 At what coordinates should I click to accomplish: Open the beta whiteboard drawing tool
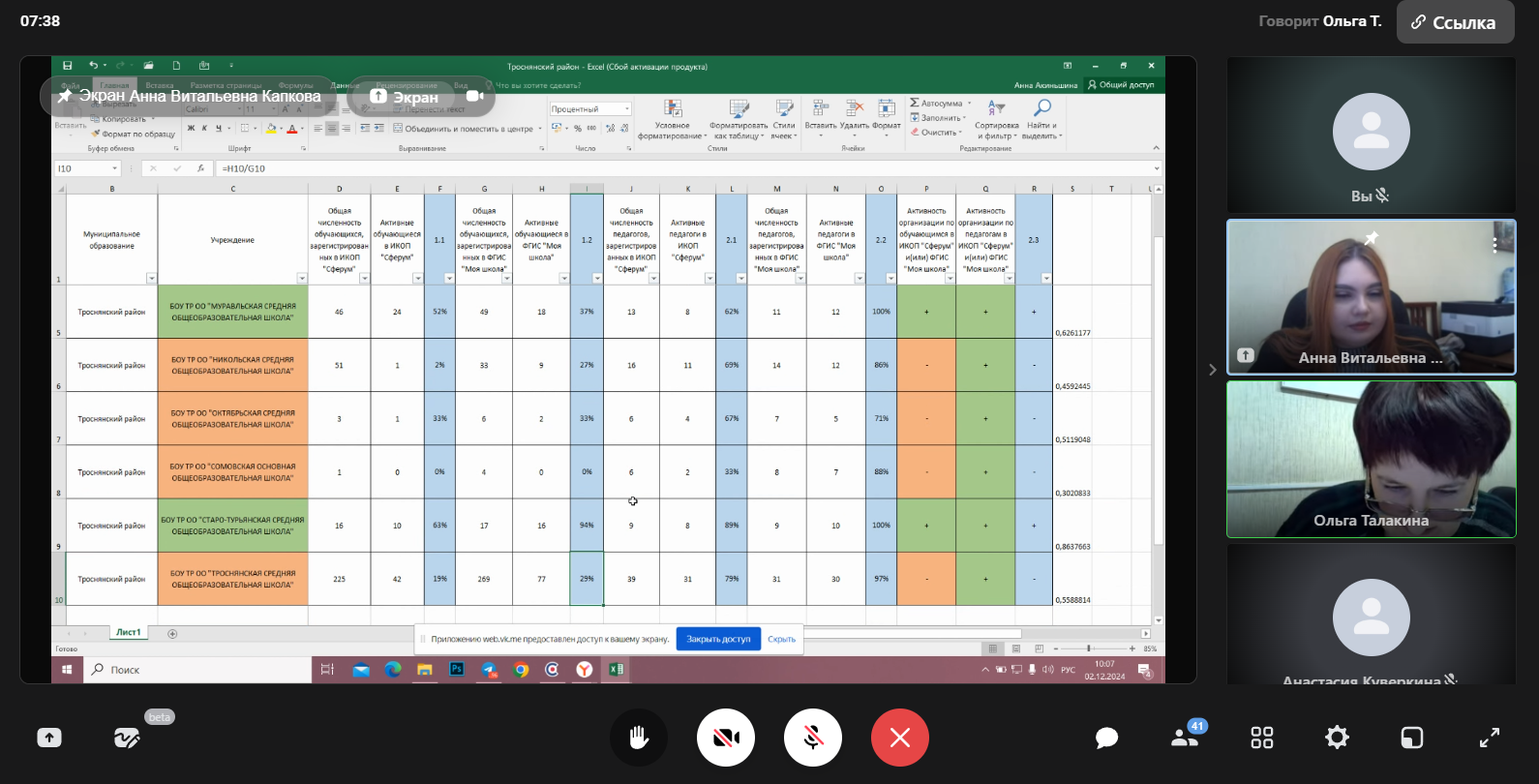tap(127, 739)
